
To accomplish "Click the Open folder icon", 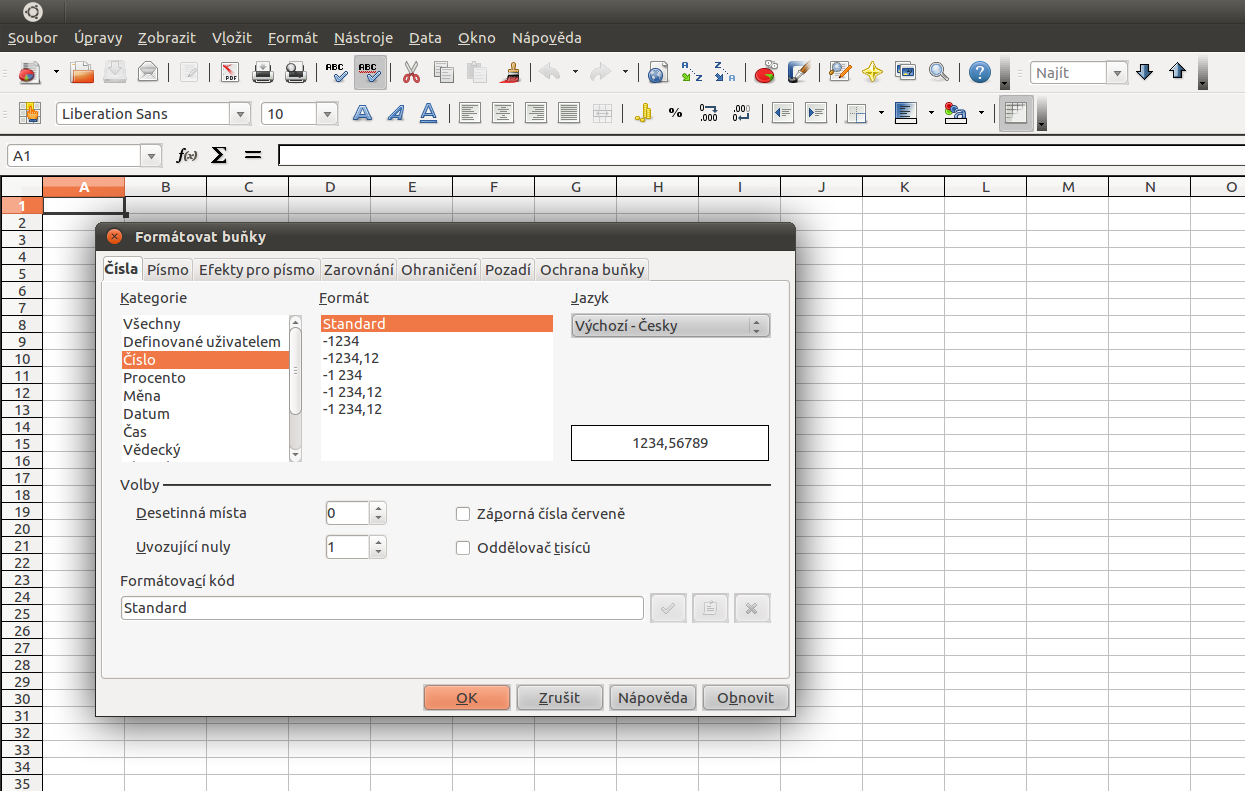I will coord(82,72).
